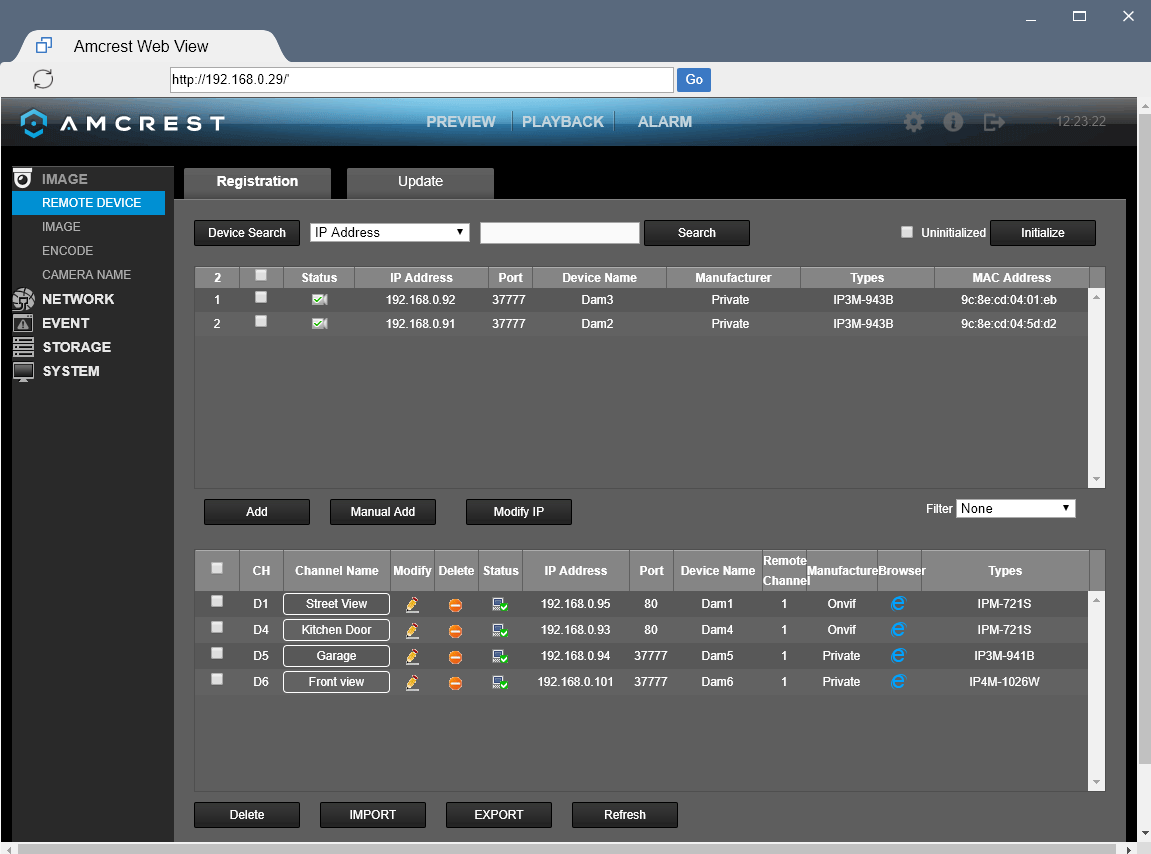Open the IP Address search type dropdown
The image size is (1151, 854).
pos(390,233)
